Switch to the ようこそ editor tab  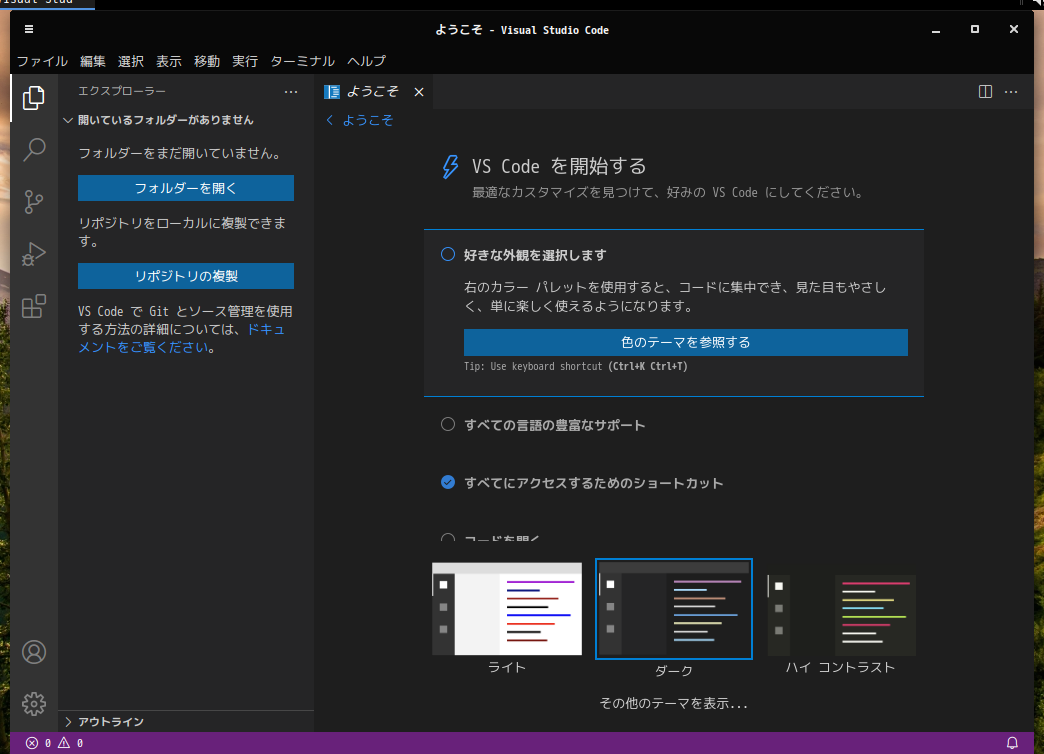373,92
